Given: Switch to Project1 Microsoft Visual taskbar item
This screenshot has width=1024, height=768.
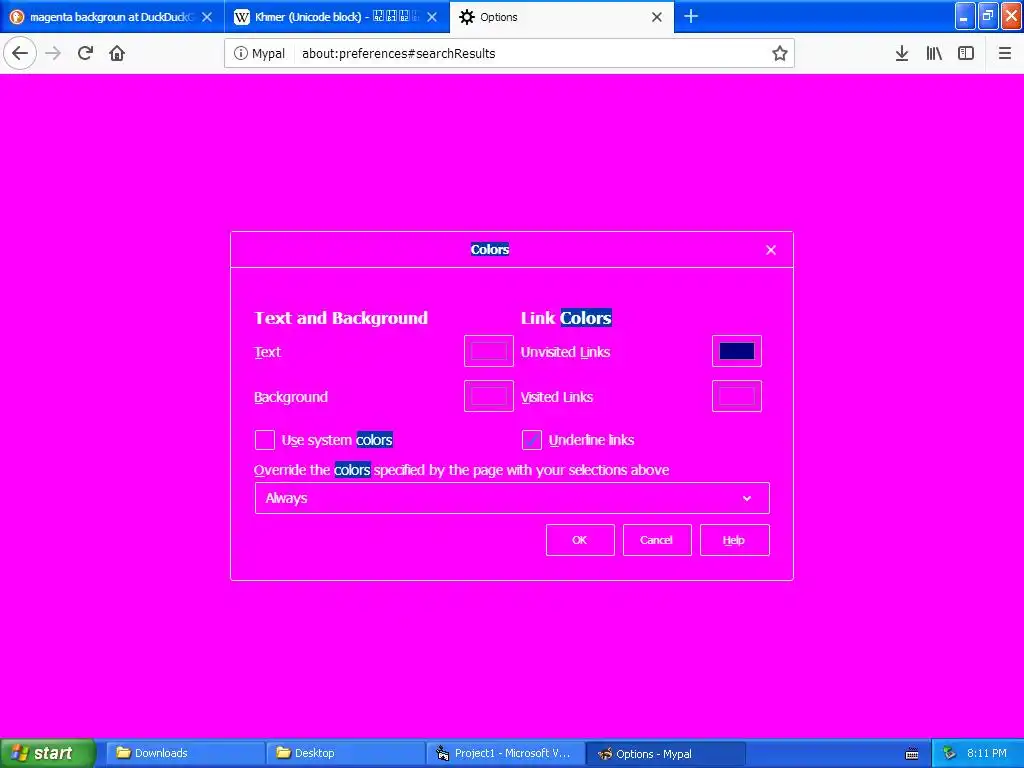Looking at the screenshot, I should coord(505,754).
